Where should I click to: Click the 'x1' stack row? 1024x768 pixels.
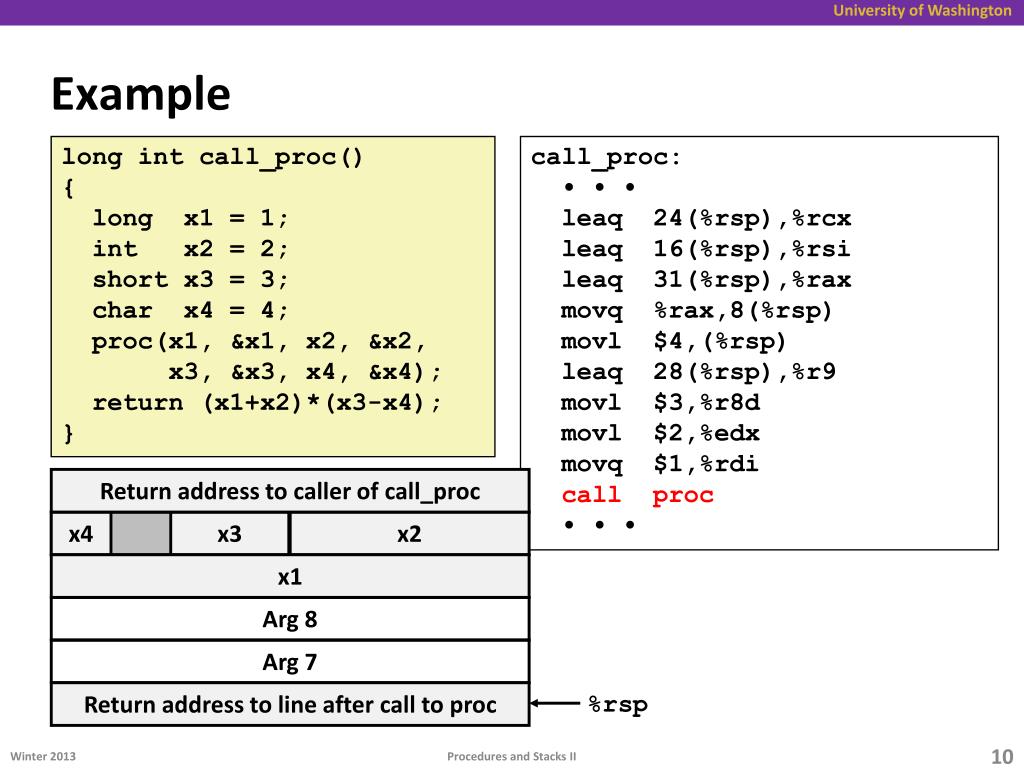click(290, 577)
